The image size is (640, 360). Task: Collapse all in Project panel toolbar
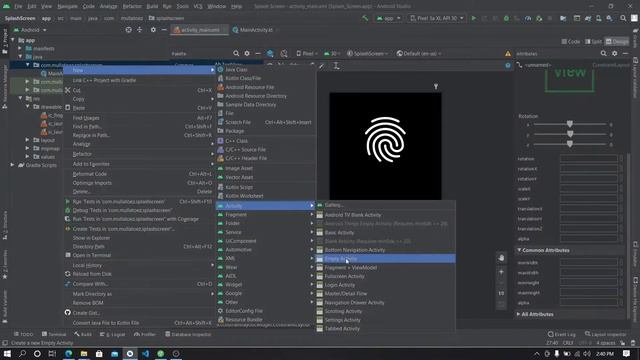click(140, 30)
